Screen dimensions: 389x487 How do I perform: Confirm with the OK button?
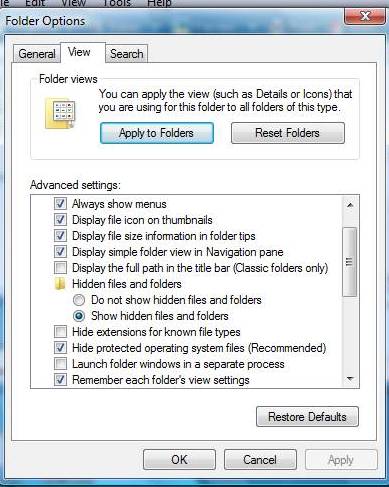179,460
